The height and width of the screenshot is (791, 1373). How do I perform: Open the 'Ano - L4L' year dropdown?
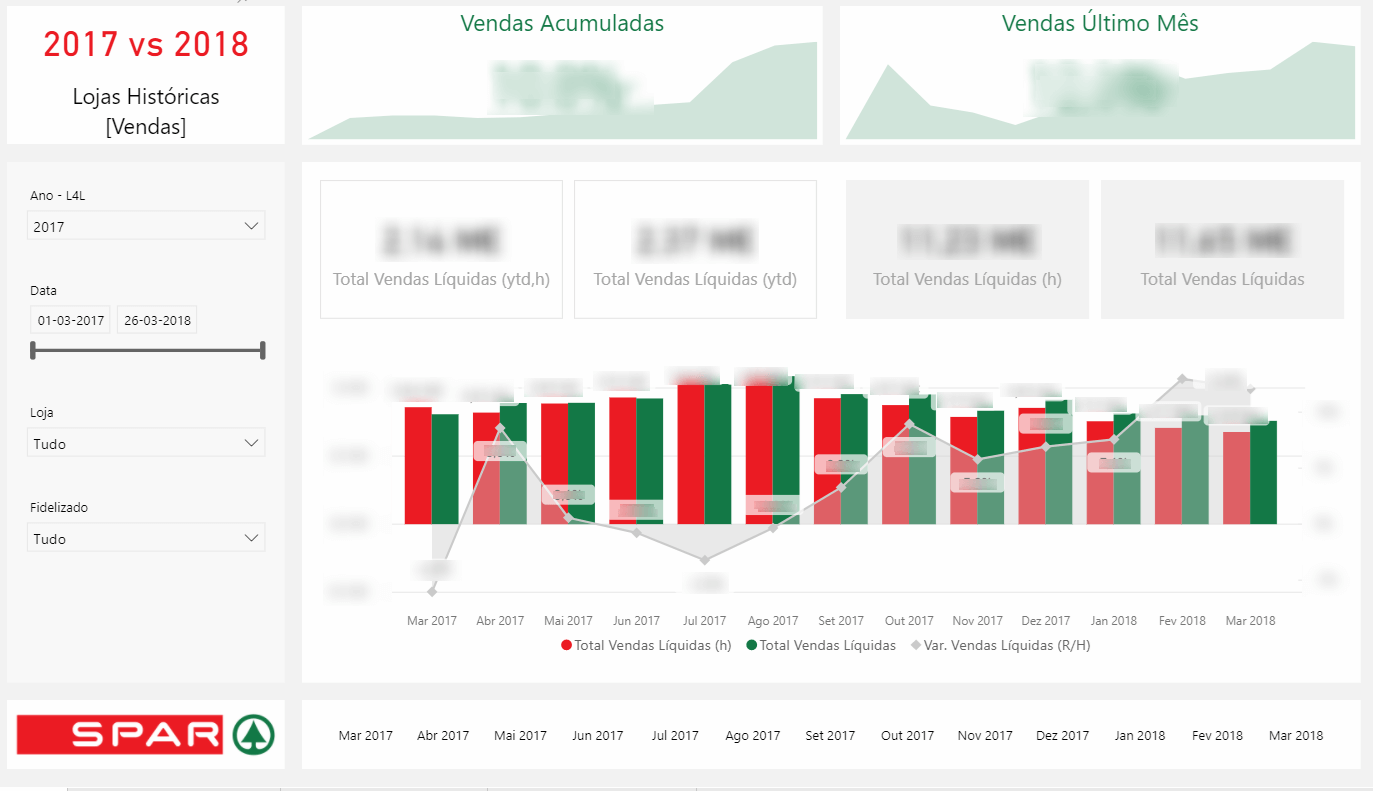(145, 225)
